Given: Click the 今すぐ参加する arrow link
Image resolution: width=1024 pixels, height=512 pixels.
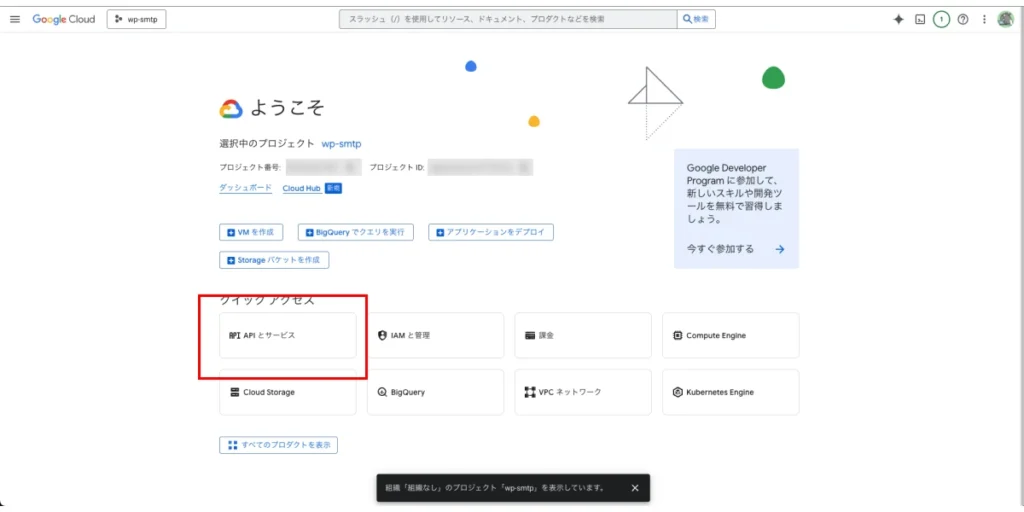Looking at the screenshot, I should [x=735, y=249].
